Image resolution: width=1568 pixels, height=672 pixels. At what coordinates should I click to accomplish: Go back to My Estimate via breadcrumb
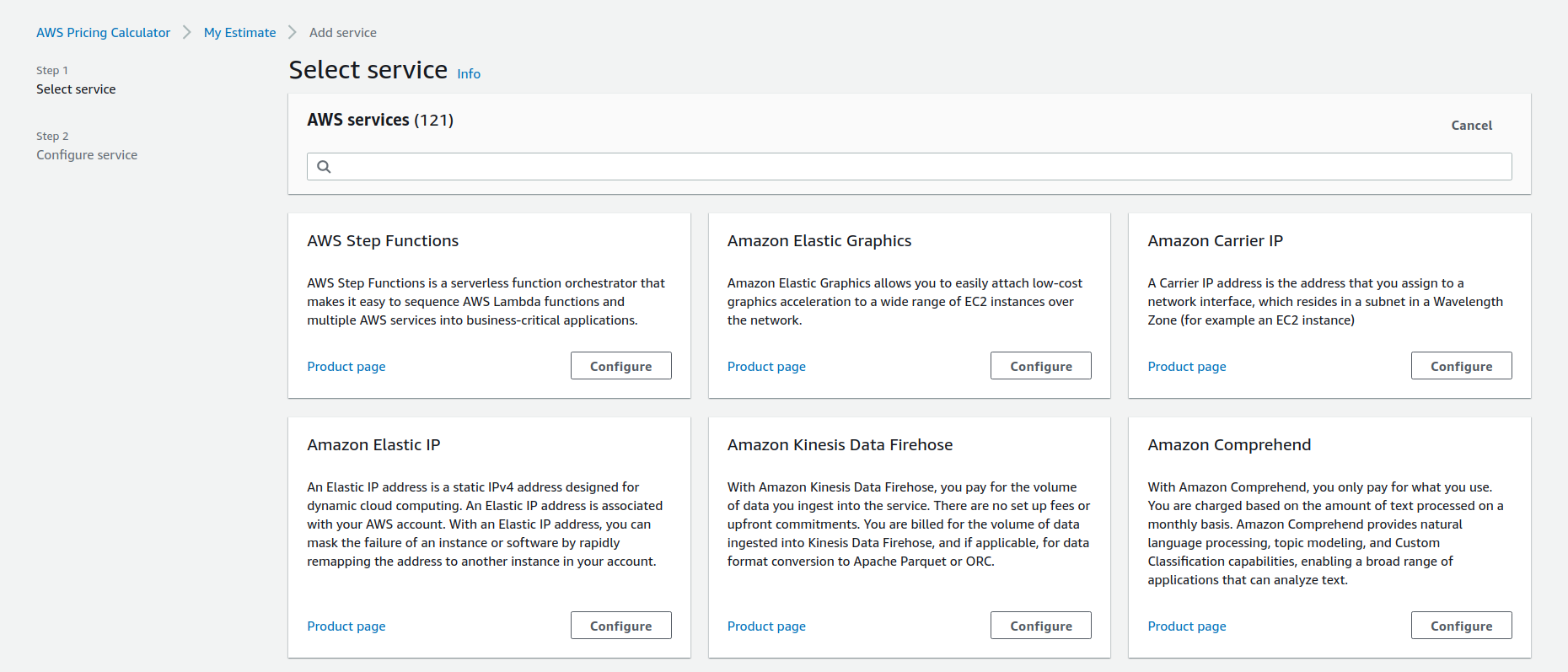coord(239,32)
